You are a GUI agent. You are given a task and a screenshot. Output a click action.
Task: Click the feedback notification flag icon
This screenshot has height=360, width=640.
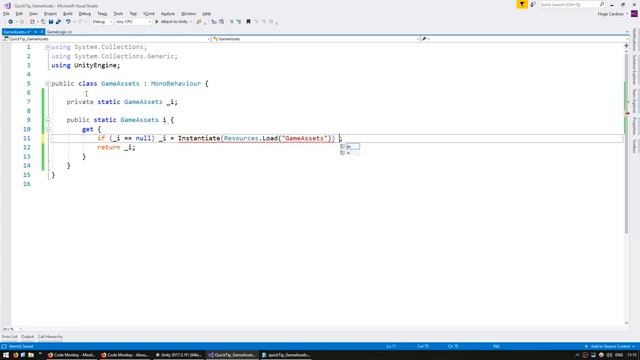click(522, 4)
